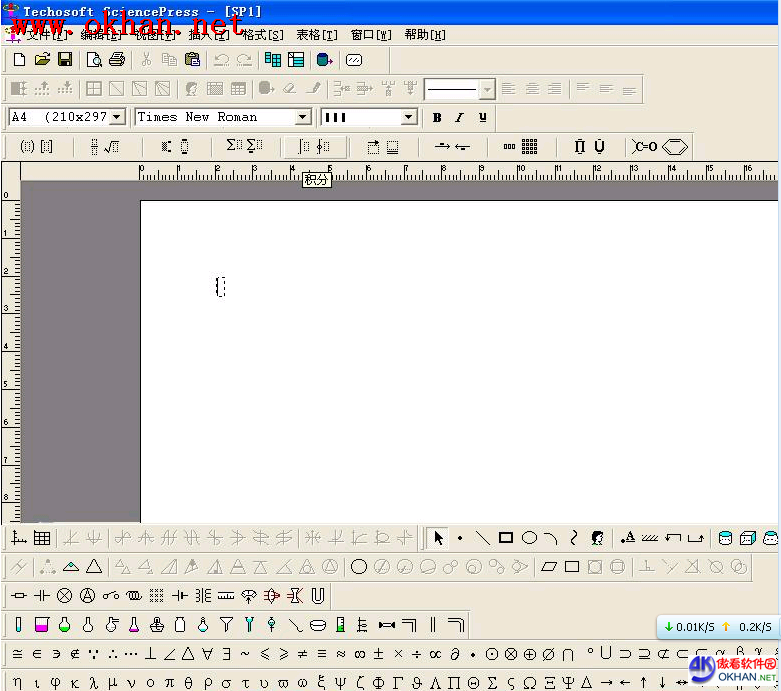Insert the matrix grid template
The image size is (781, 691).
(x=529, y=146)
